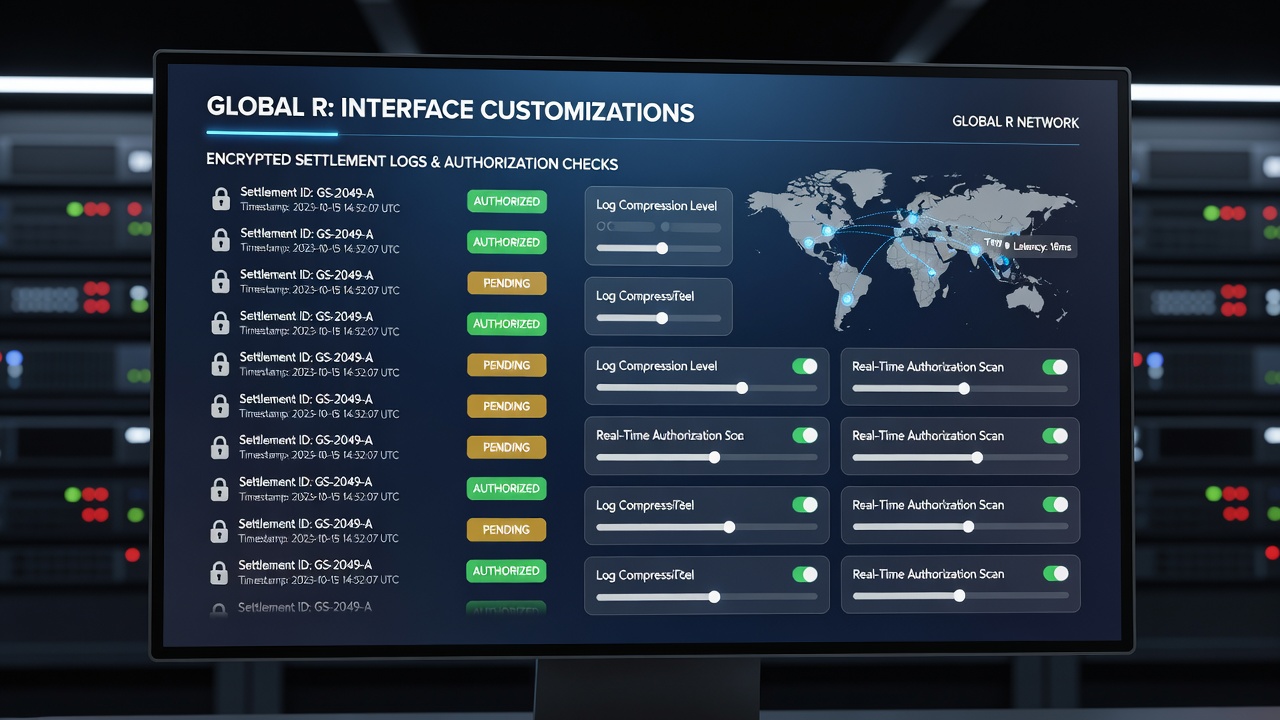Click Settlement ID text beside last full AUTHORIZED badge
The height and width of the screenshot is (720, 1280).
coord(306,565)
